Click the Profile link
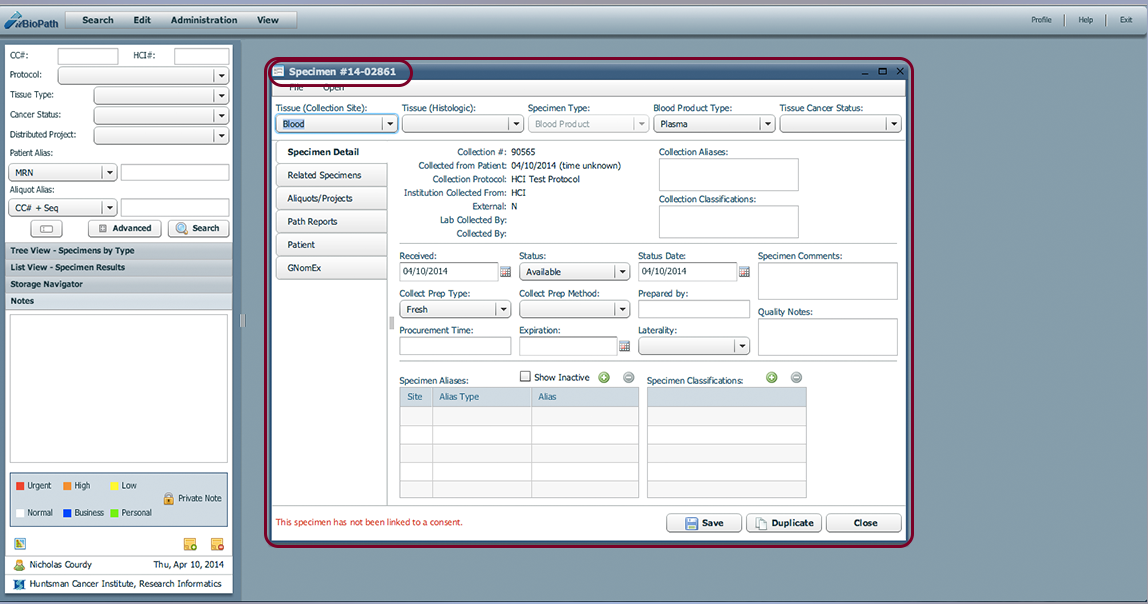Viewport: 1148px width, 604px height. click(x=1041, y=20)
